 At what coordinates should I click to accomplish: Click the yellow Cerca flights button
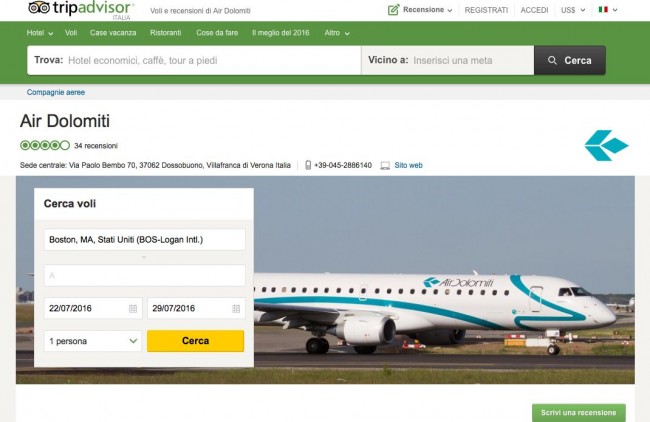tap(196, 341)
